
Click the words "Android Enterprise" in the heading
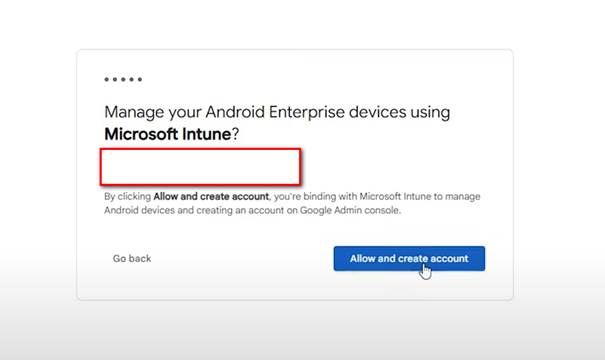(275, 112)
